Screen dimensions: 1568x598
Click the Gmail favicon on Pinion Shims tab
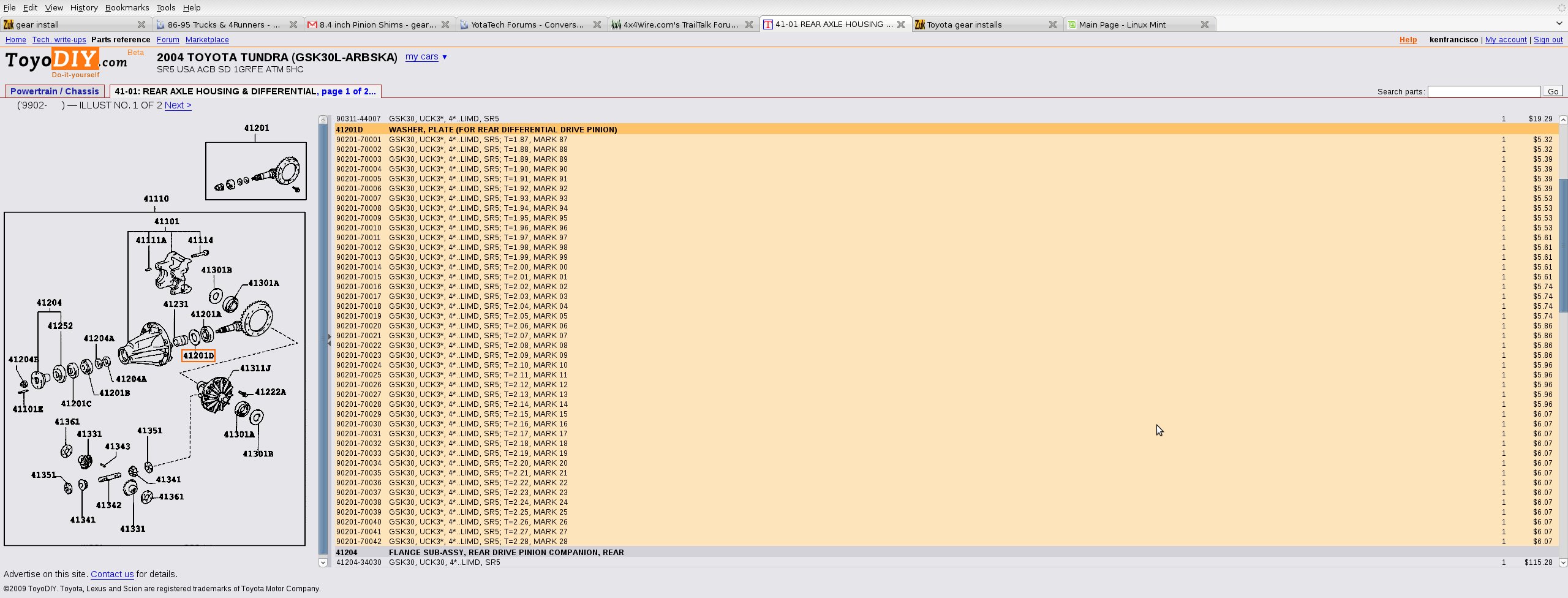tap(312, 25)
